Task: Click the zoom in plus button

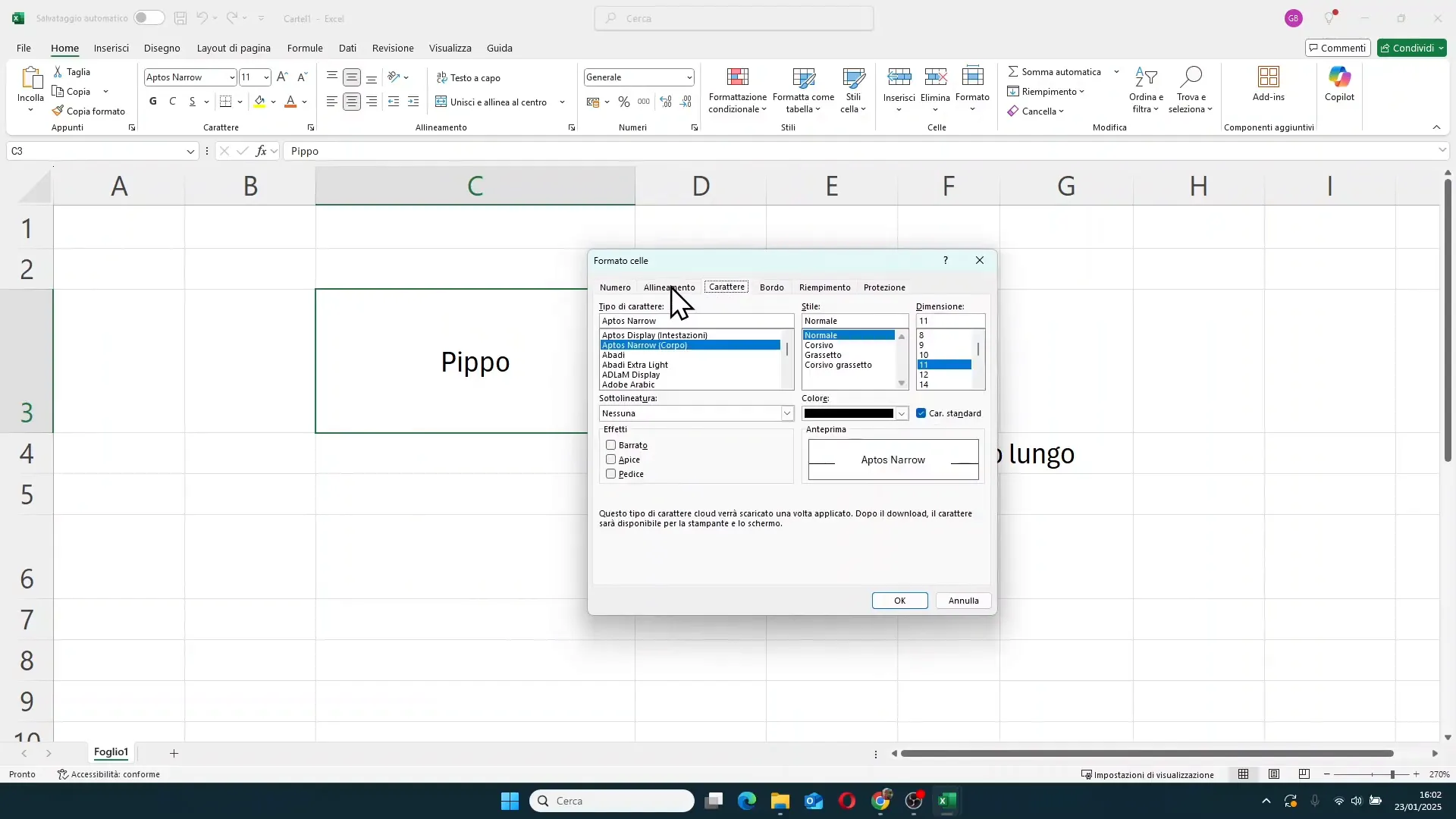Action: (1416, 774)
